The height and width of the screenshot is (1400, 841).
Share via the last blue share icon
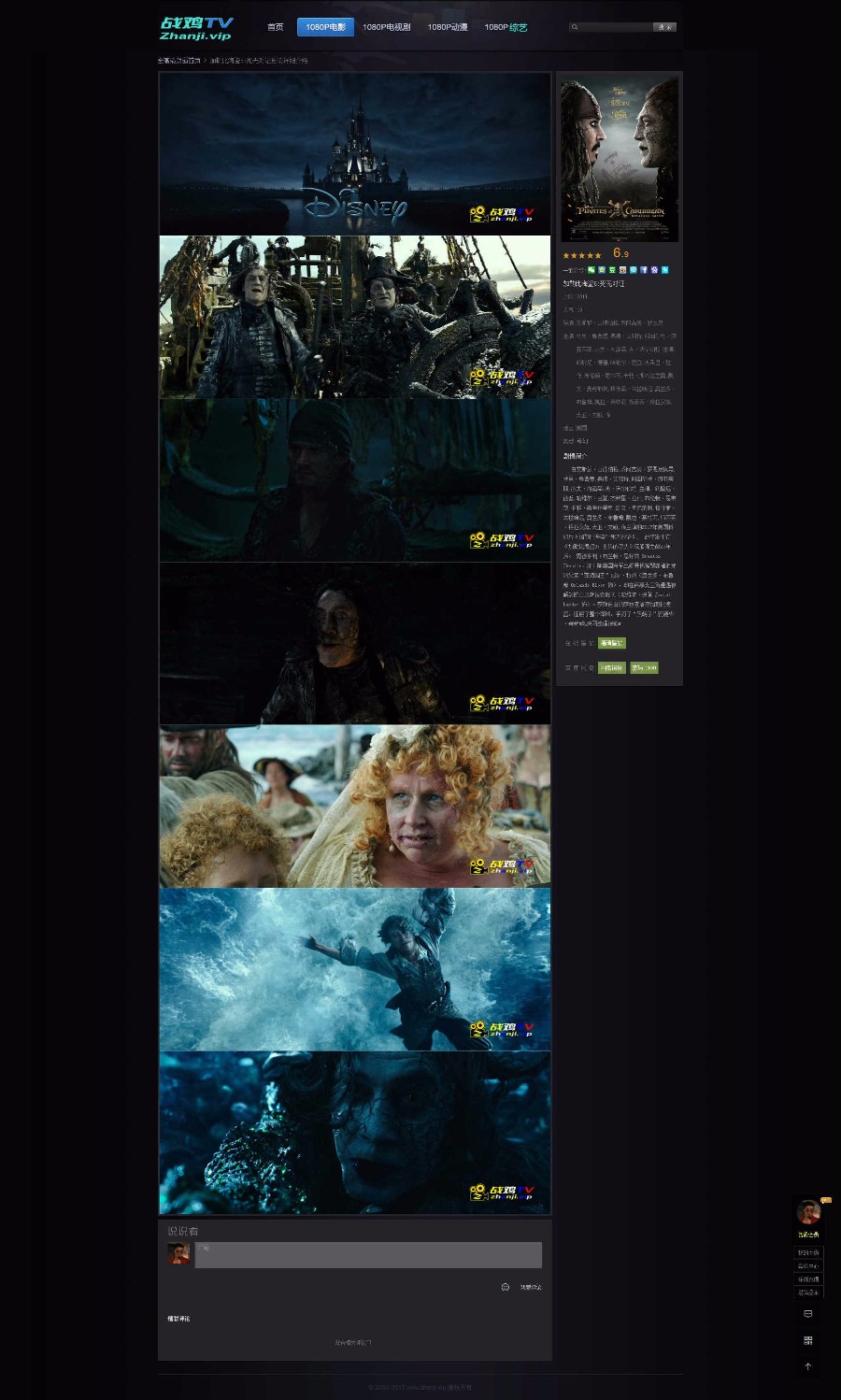point(664,270)
